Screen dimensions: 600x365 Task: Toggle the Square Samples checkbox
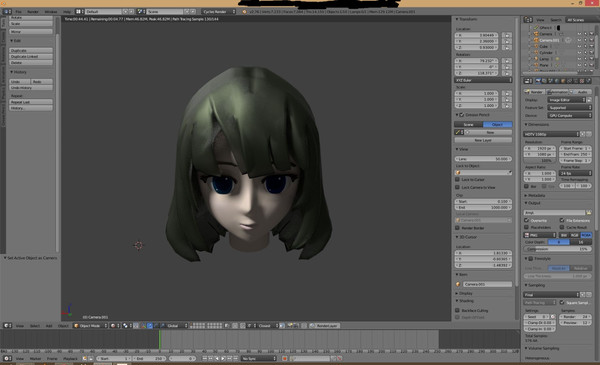tap(562, 302)
